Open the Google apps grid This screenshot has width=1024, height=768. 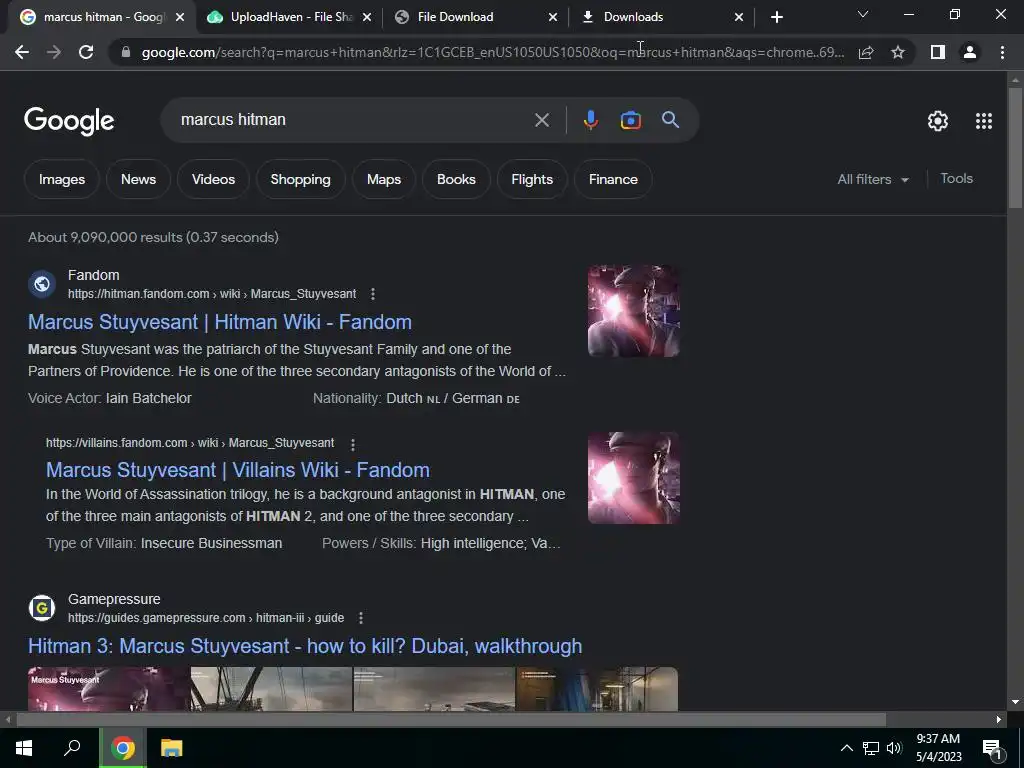[x=984, y=121]
